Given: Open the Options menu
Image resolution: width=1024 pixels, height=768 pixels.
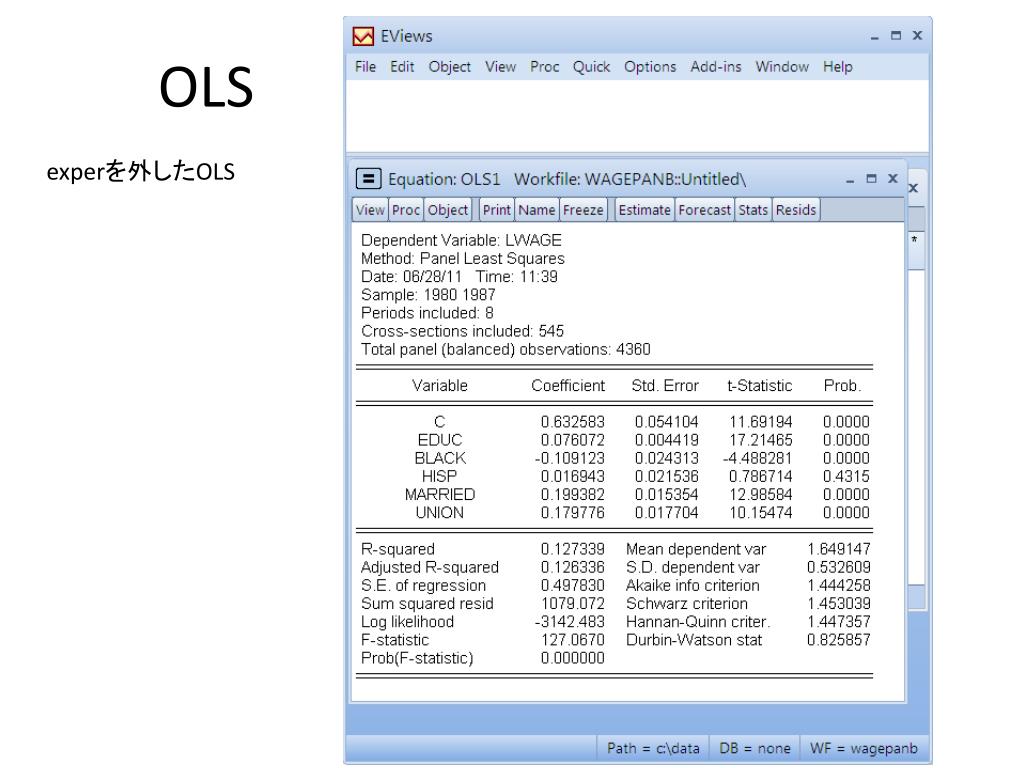Looking at the screenshot, I should click(x=650, y=67).
